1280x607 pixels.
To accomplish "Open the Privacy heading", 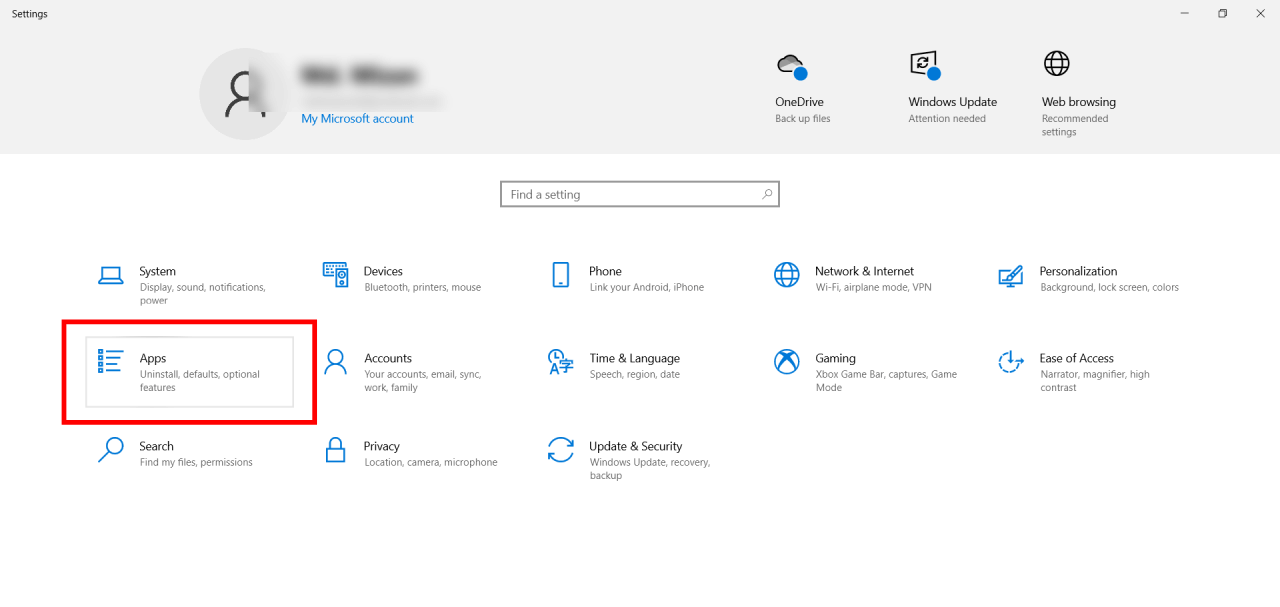I will point(382,446).
